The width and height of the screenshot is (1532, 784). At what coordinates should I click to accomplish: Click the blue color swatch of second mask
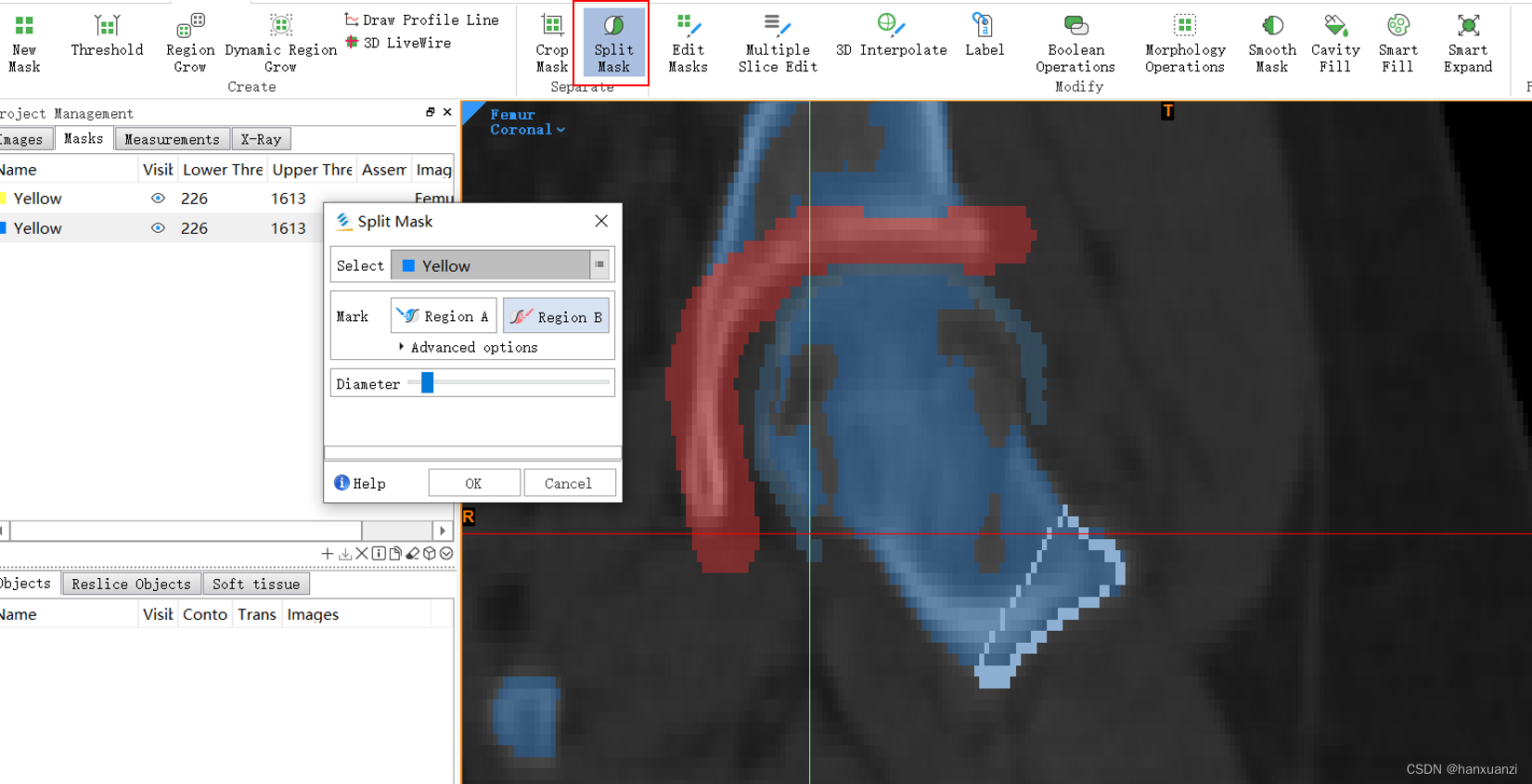(3, 228)
